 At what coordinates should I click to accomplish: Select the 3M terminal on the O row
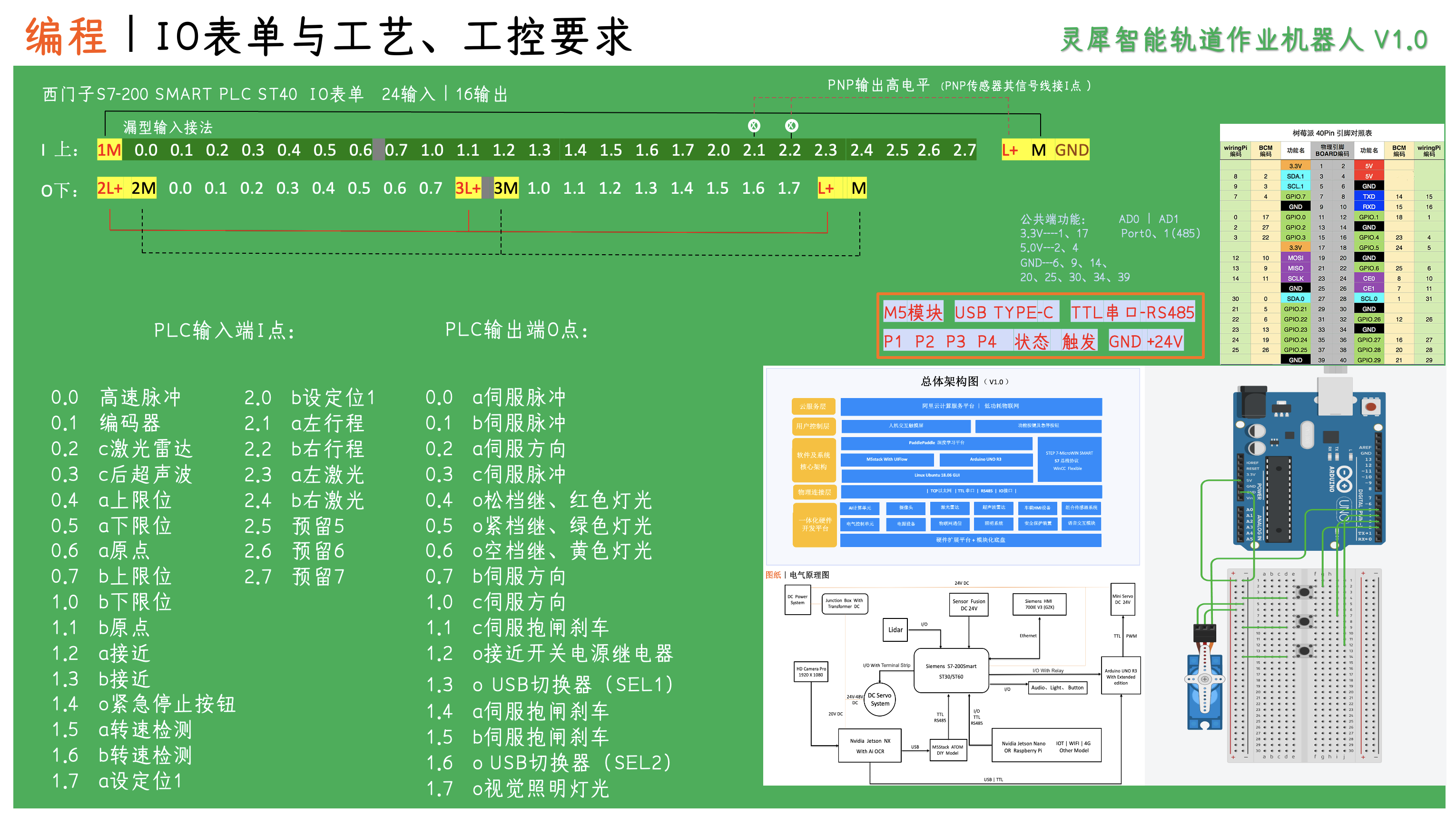(x=505, y=188)
